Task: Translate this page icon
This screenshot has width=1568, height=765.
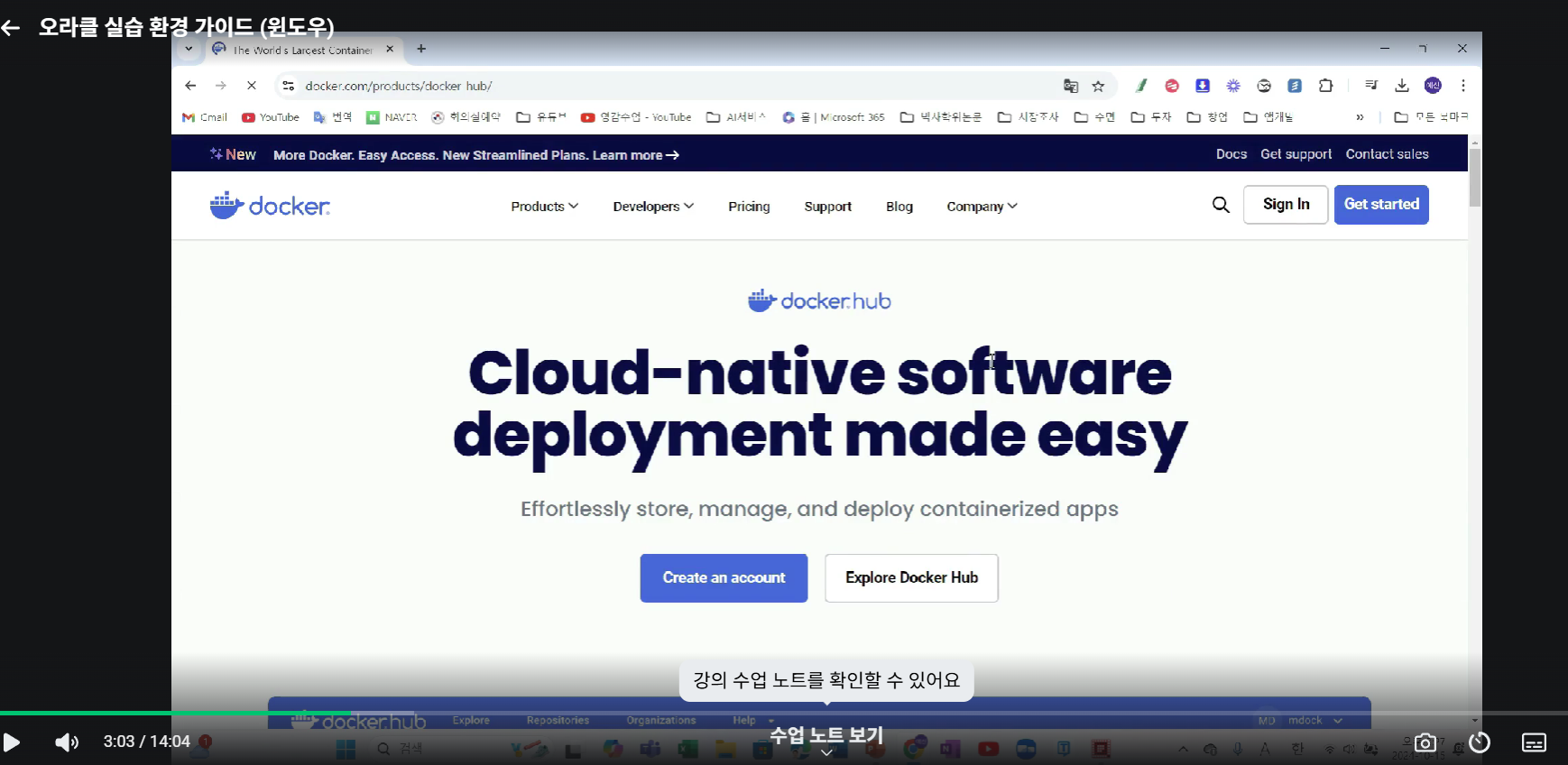Action: (x=1071, y=86)
